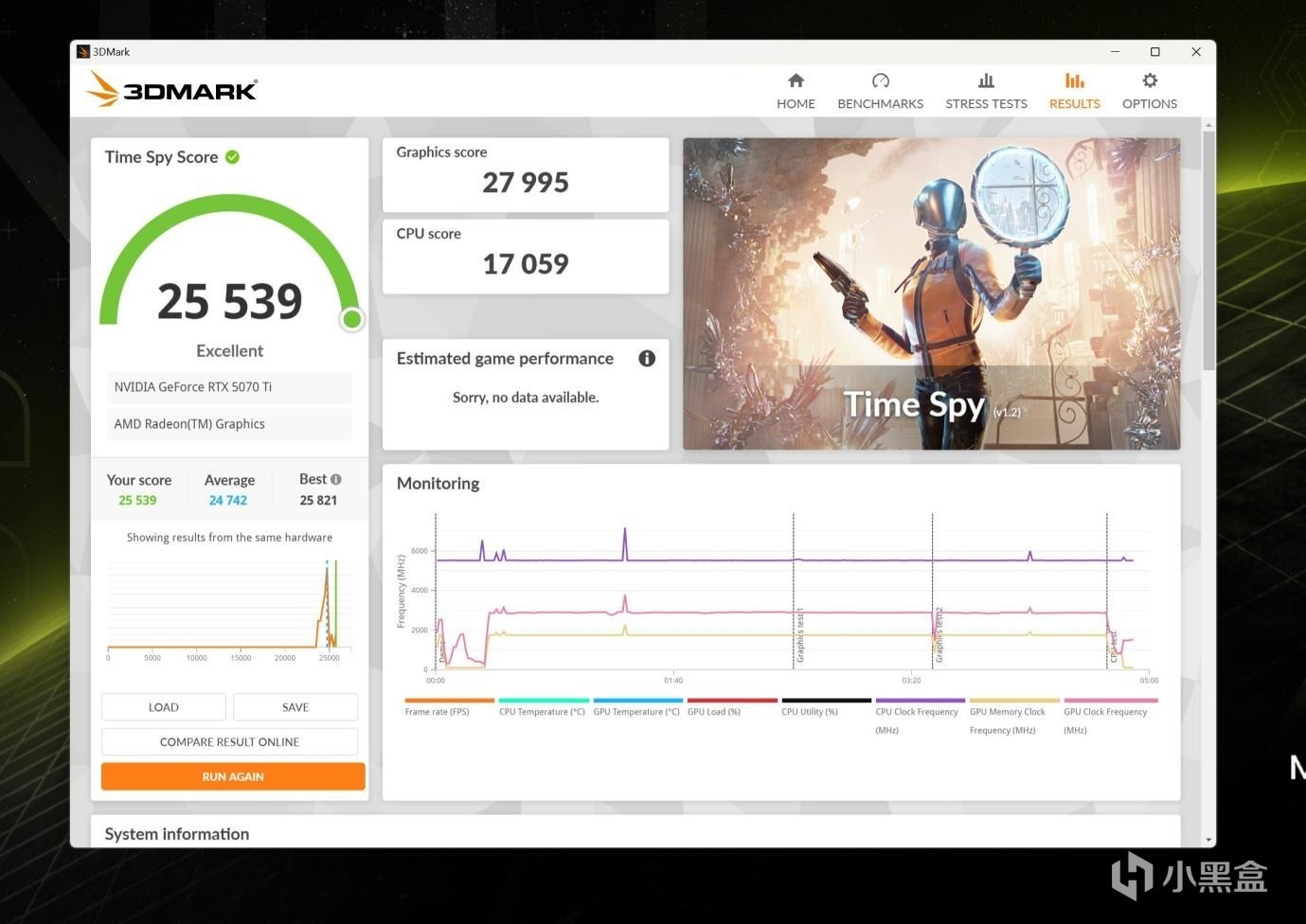Viewport: 1306px width, 924px height.
Task: Click the orange RUN AGAIN button
Action: 233,776
